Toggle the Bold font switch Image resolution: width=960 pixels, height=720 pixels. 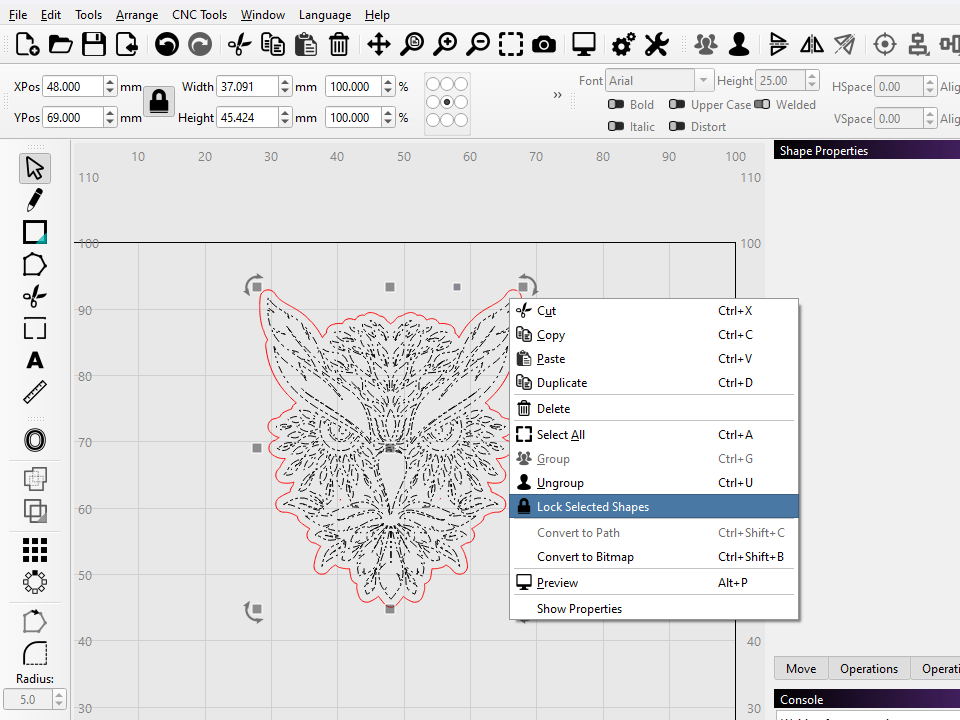click(x=616, y=105)
